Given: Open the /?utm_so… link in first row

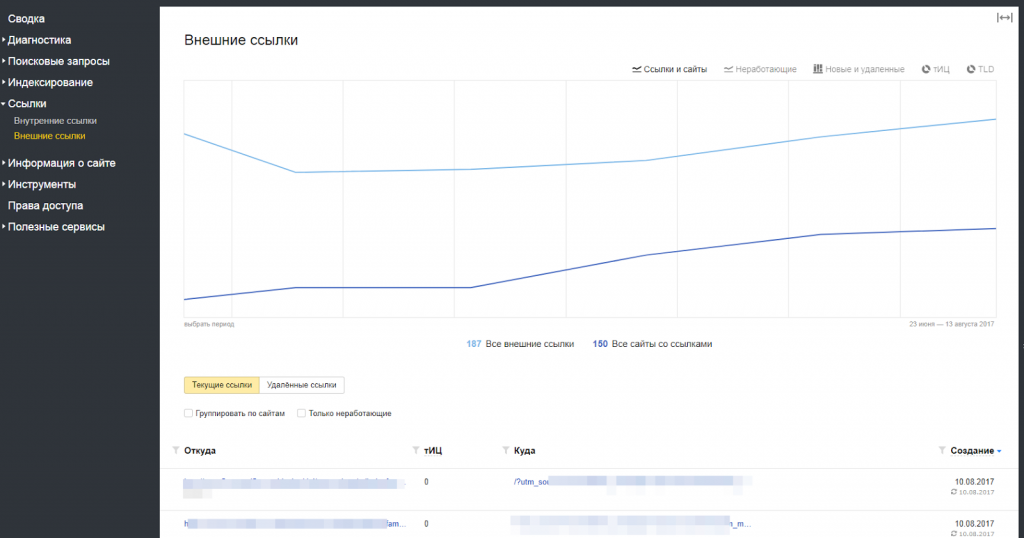Looking at the screenshot, I should pos(531,482).
